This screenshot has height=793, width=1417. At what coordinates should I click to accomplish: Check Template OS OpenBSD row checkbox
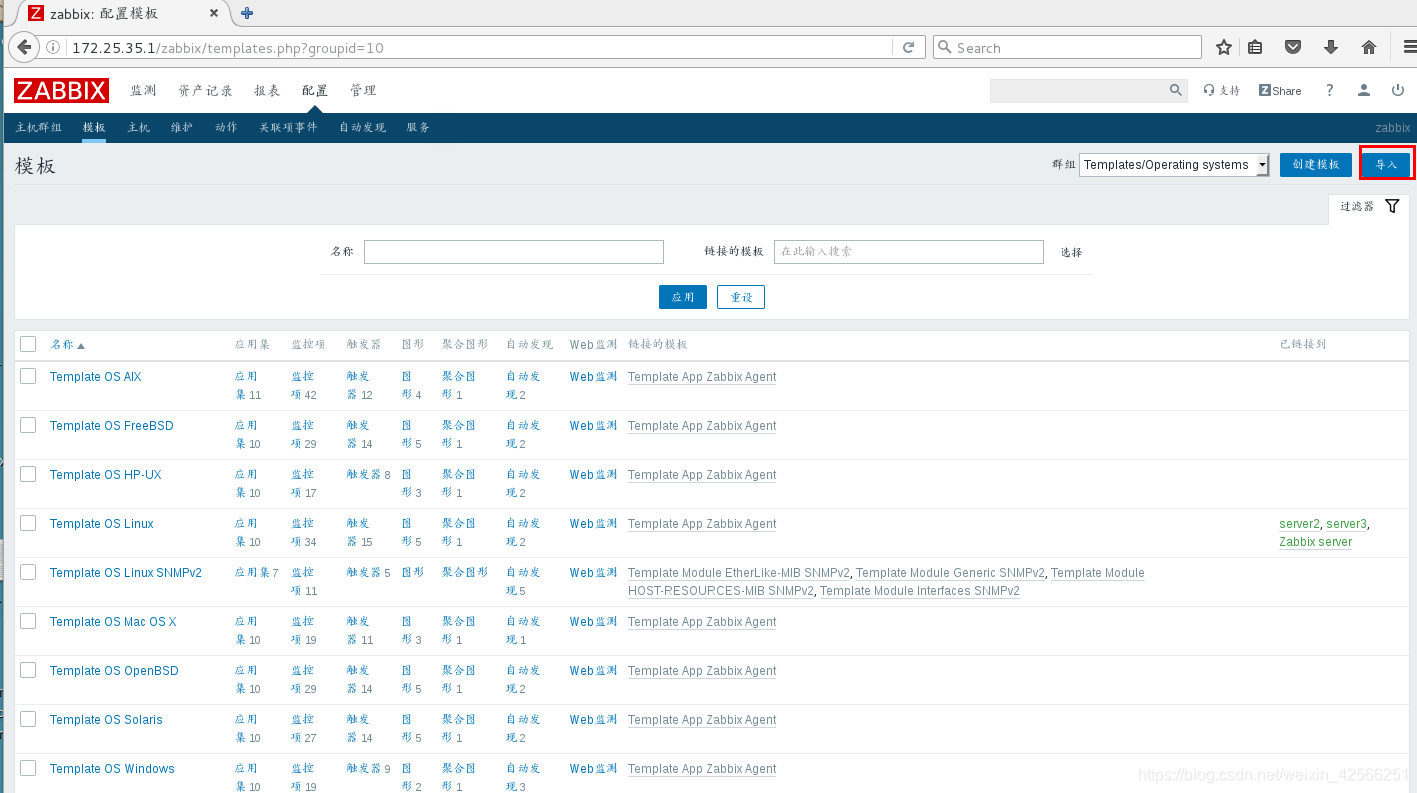[x=28, y=670]
